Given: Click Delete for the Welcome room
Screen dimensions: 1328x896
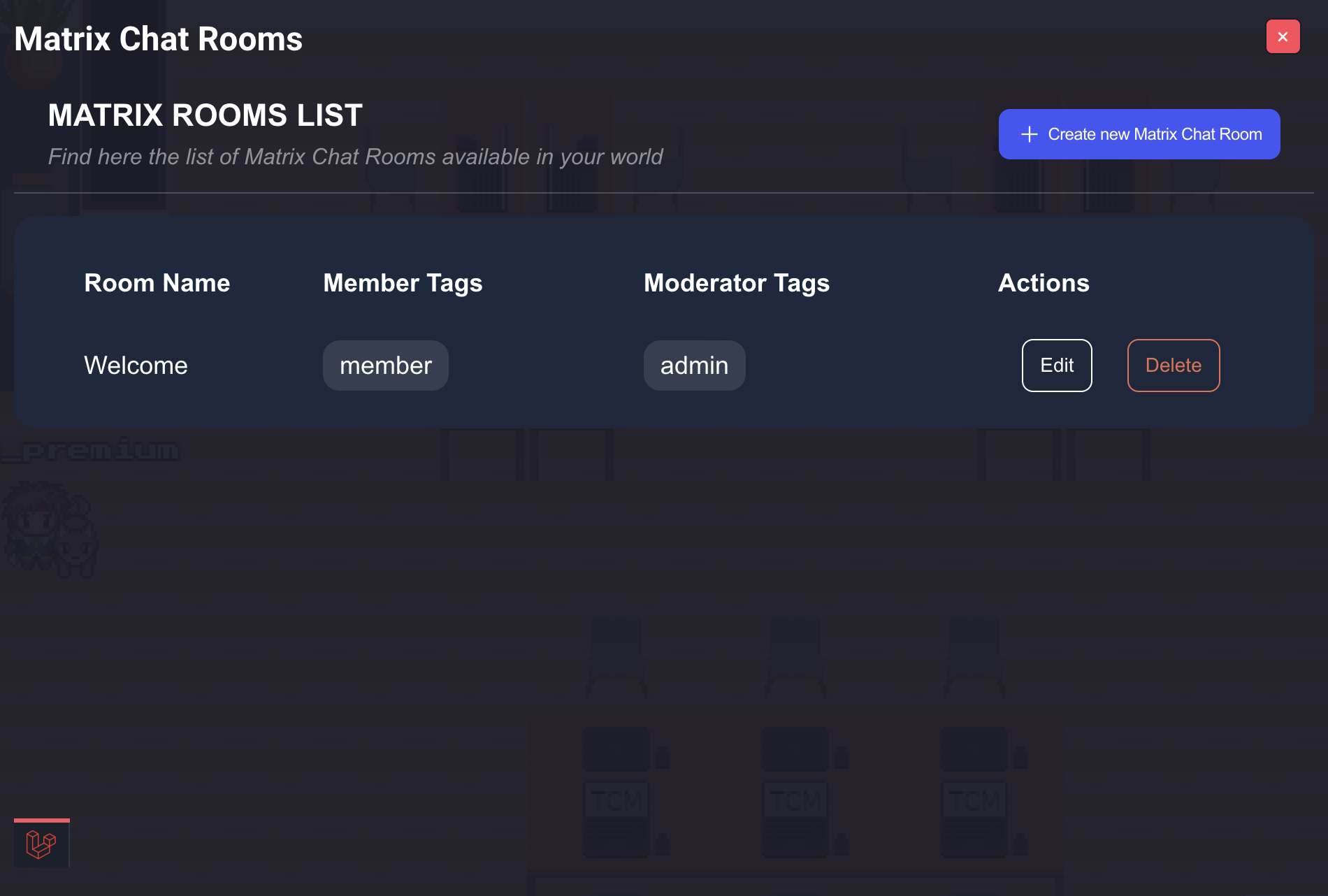Looking at the screenshot, I should [1173, 365].
